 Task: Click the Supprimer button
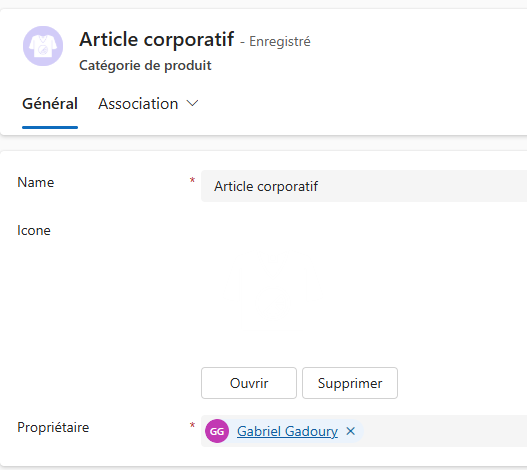point(350,383)
